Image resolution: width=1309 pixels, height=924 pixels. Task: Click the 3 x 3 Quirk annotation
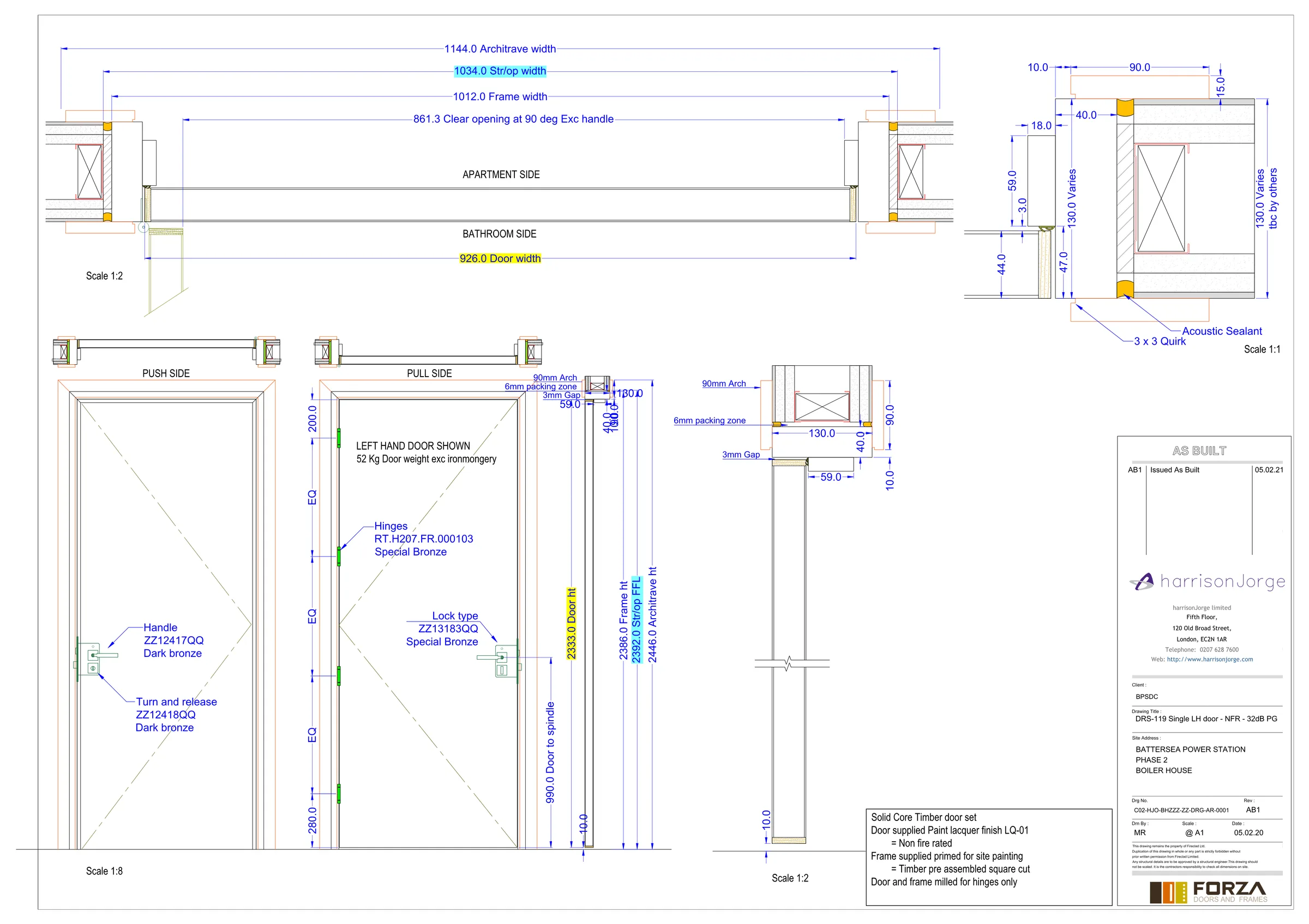[1159, 341]
